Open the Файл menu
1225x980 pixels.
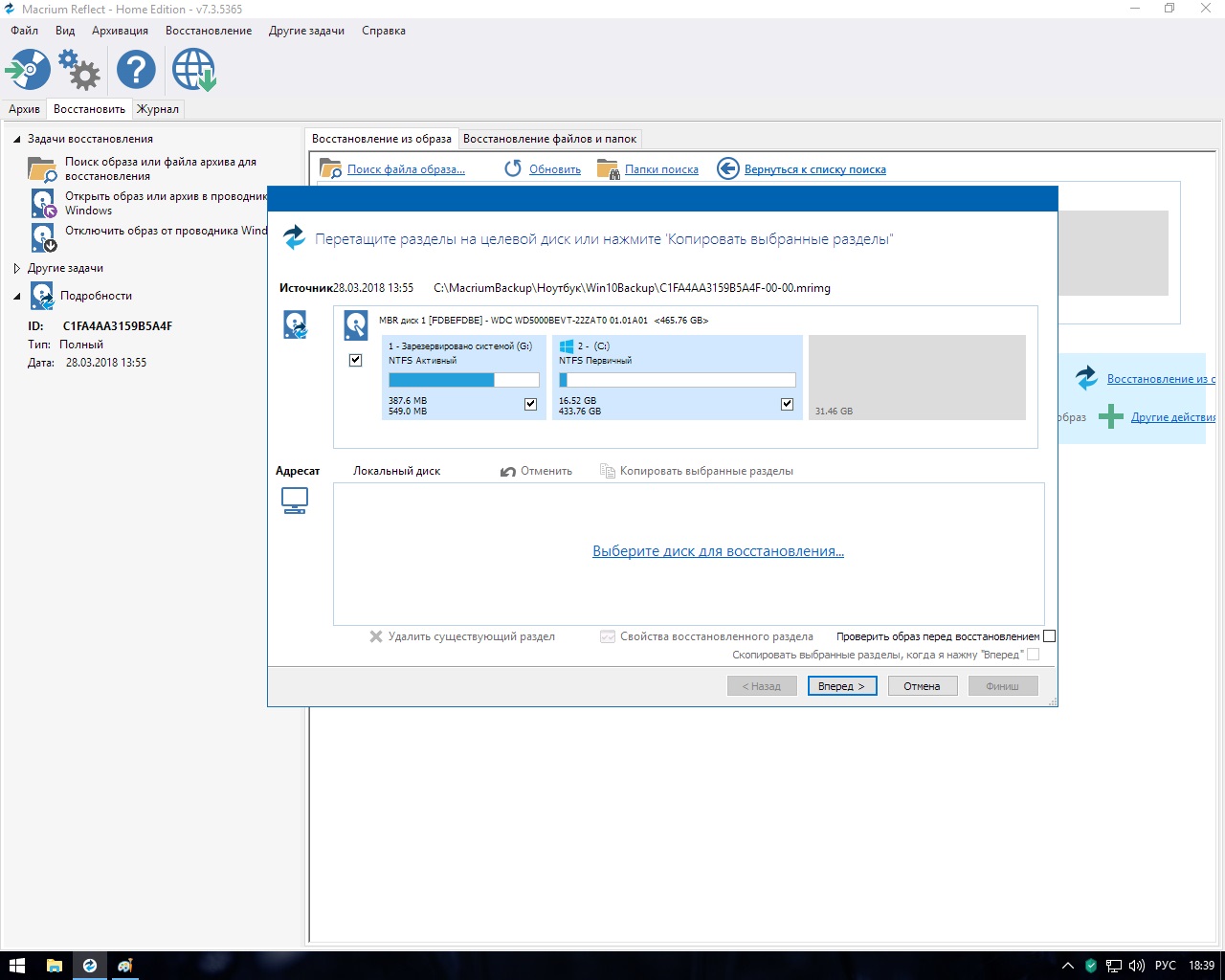coord(25,31)
